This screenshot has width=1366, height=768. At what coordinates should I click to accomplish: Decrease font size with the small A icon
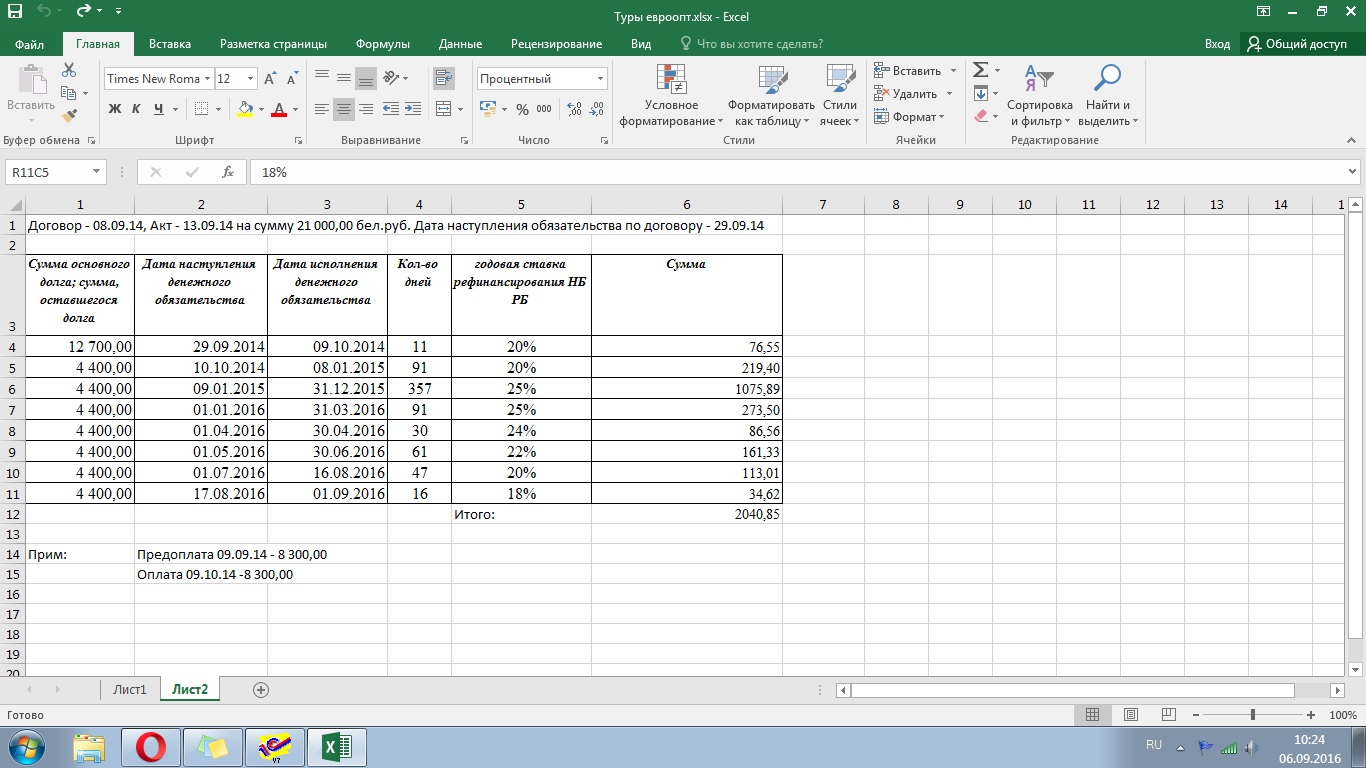[292, 79]
